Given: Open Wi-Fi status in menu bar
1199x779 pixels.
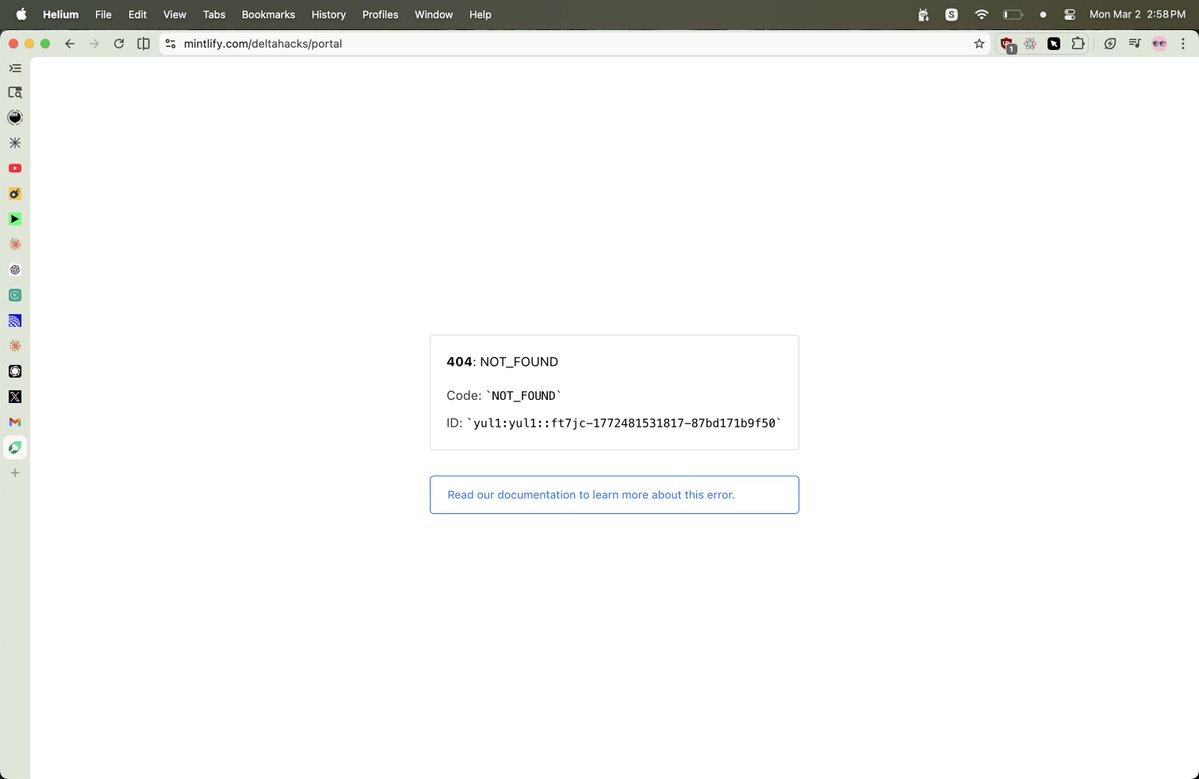Looking at the screenshot, I should coord(982,15).
